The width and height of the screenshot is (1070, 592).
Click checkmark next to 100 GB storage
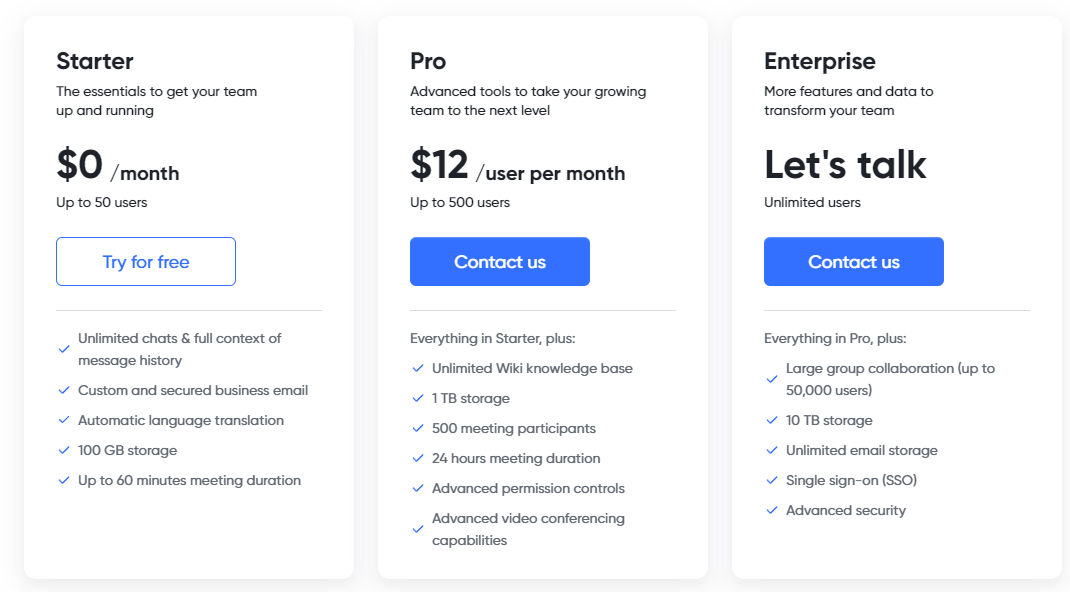64,451
